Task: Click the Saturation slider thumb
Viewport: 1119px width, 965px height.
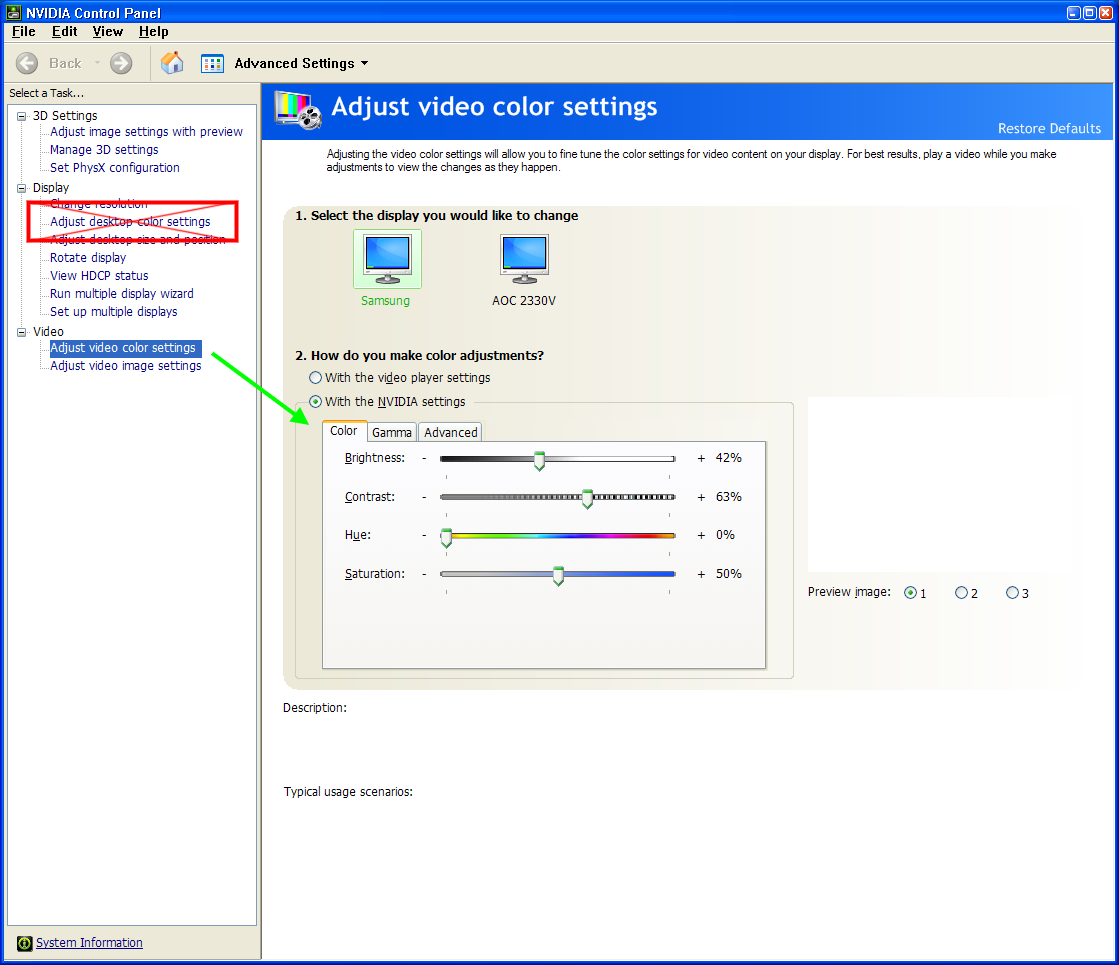Action: pos(559,576)
